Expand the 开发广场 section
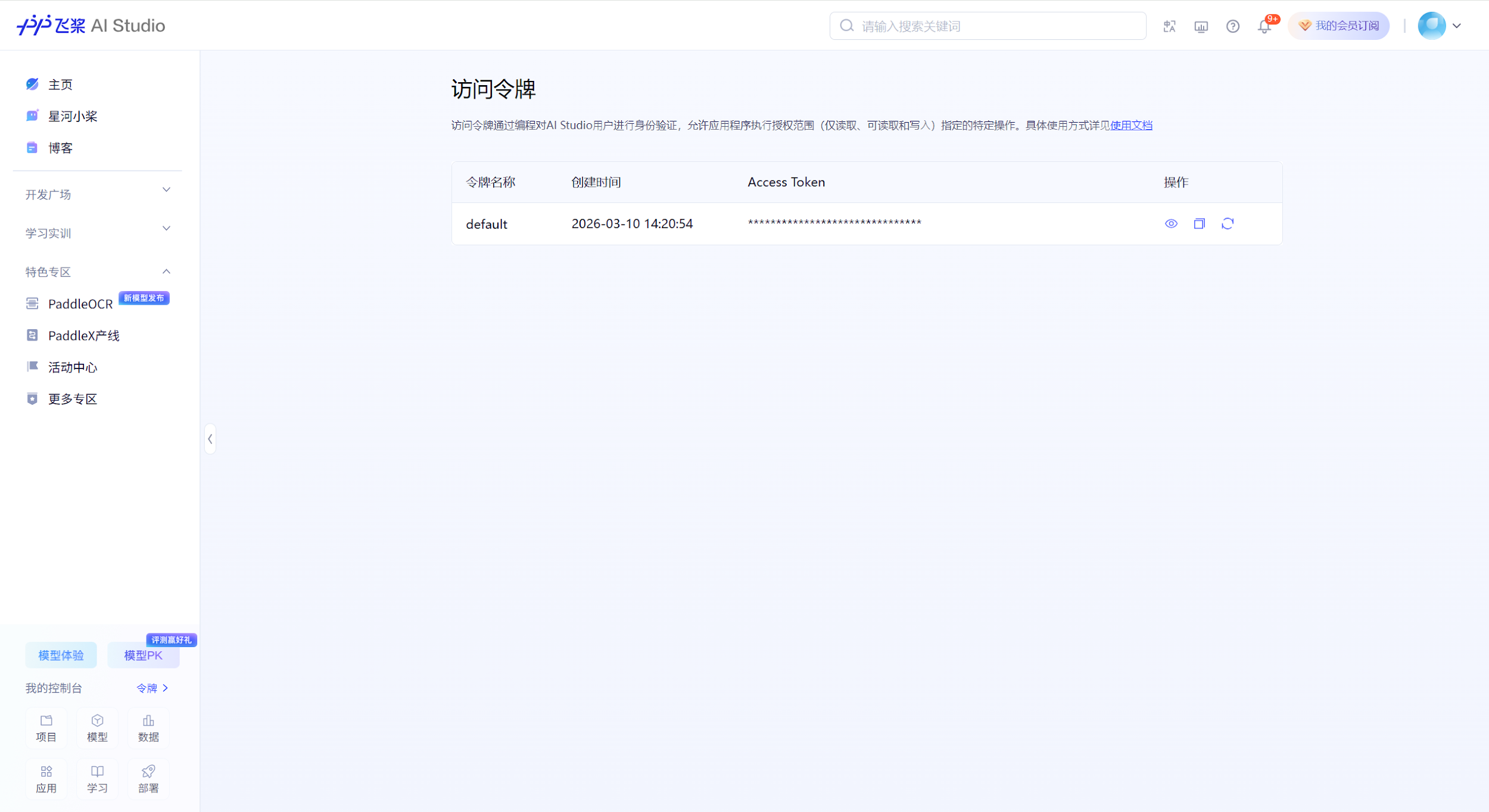1489x812 pixels. pyautogui.click(x=166, y=189)
